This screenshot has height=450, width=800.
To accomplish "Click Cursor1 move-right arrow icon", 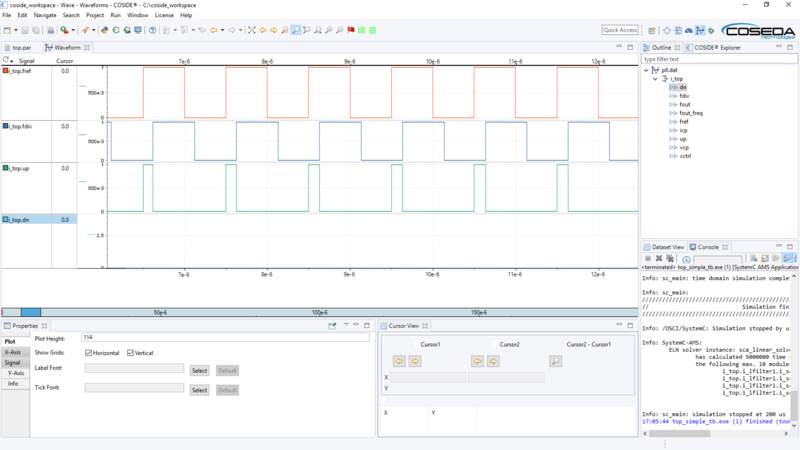I will (415, 361).
